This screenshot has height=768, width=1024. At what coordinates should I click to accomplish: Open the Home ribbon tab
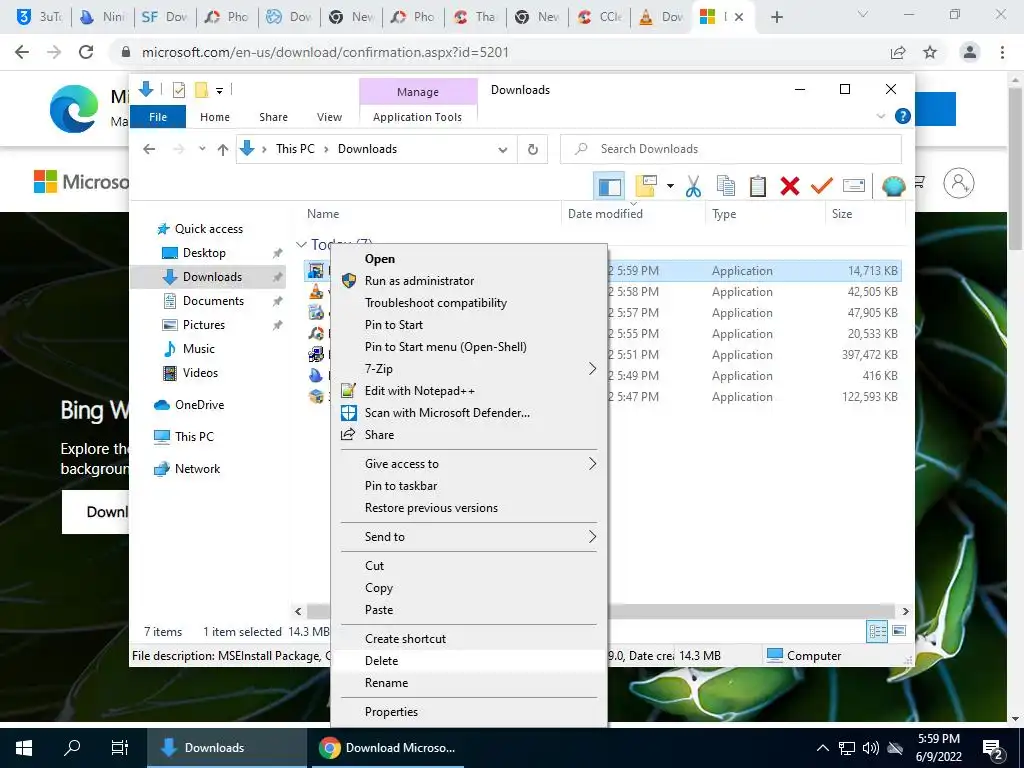(215, 117)
